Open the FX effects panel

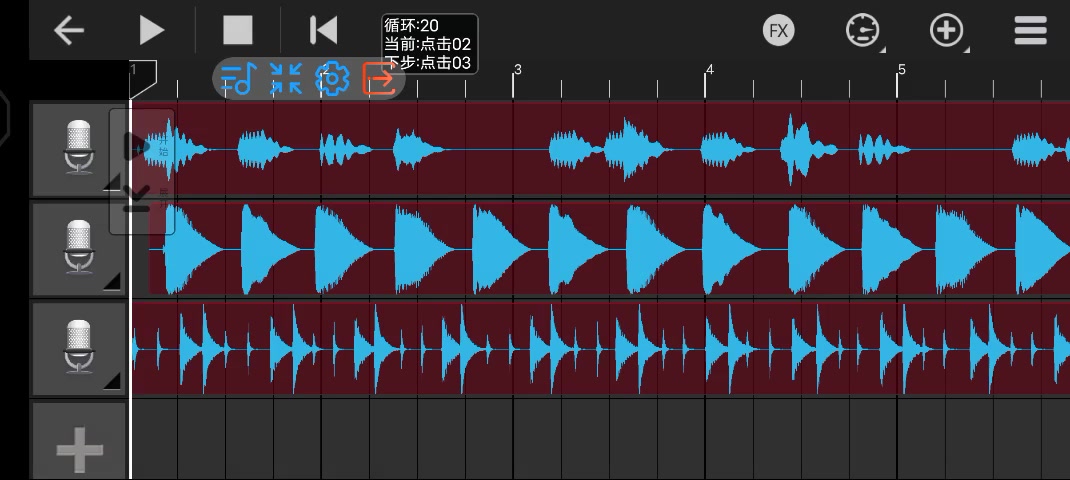778,30
